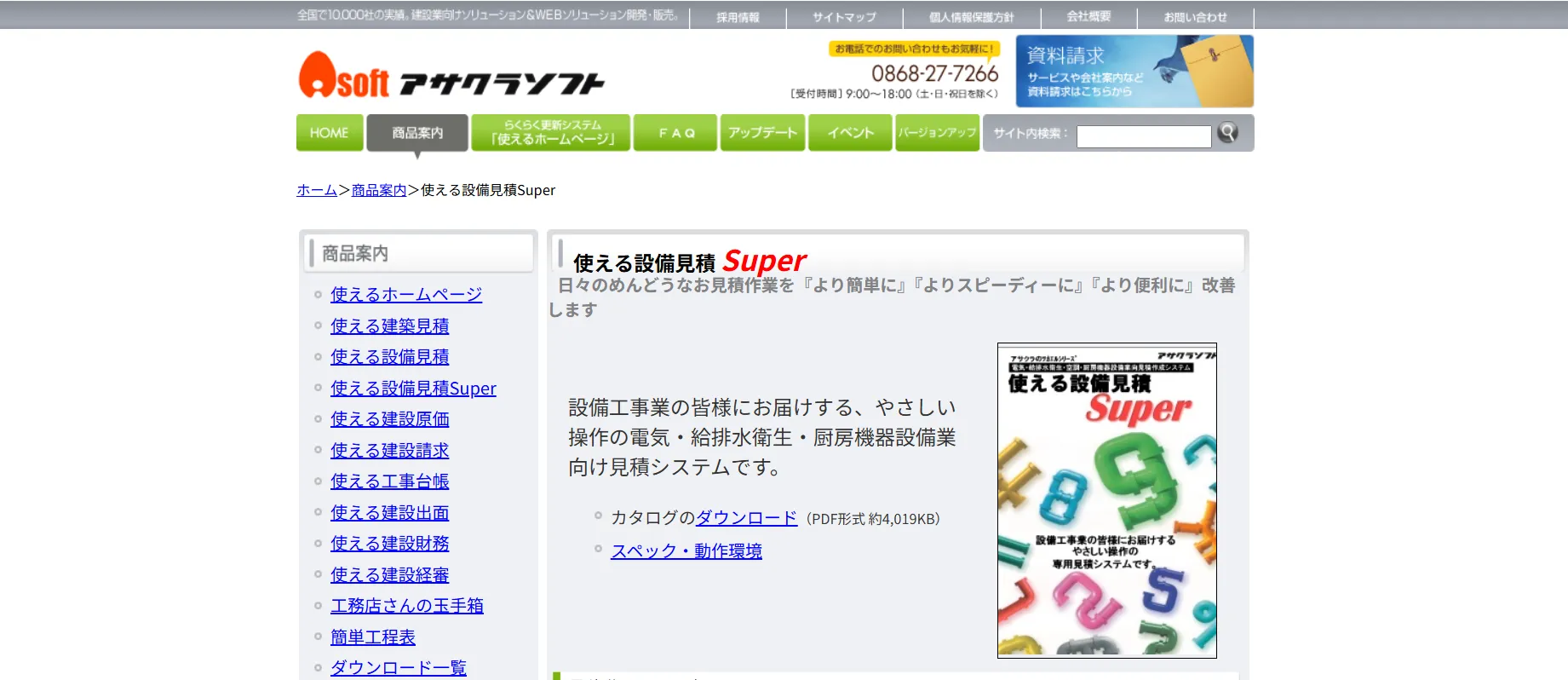Image resolution: width=1568 pixels, height=680 pixels.
Task: Open the 商品案内 navigation tab
Action: point(417,133)
